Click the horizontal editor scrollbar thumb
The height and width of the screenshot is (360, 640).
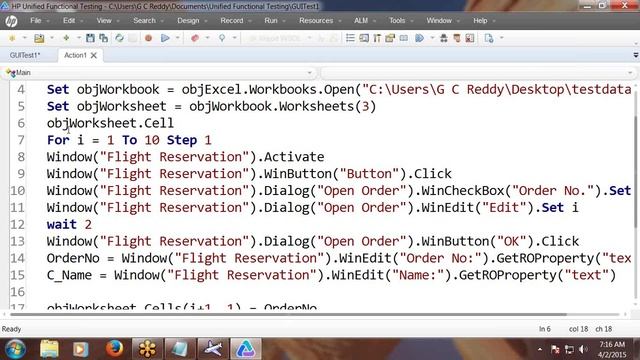288,314
